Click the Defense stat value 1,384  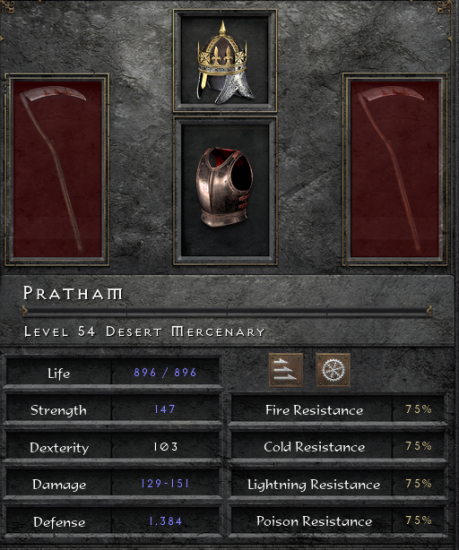click(x=165, y=521)
